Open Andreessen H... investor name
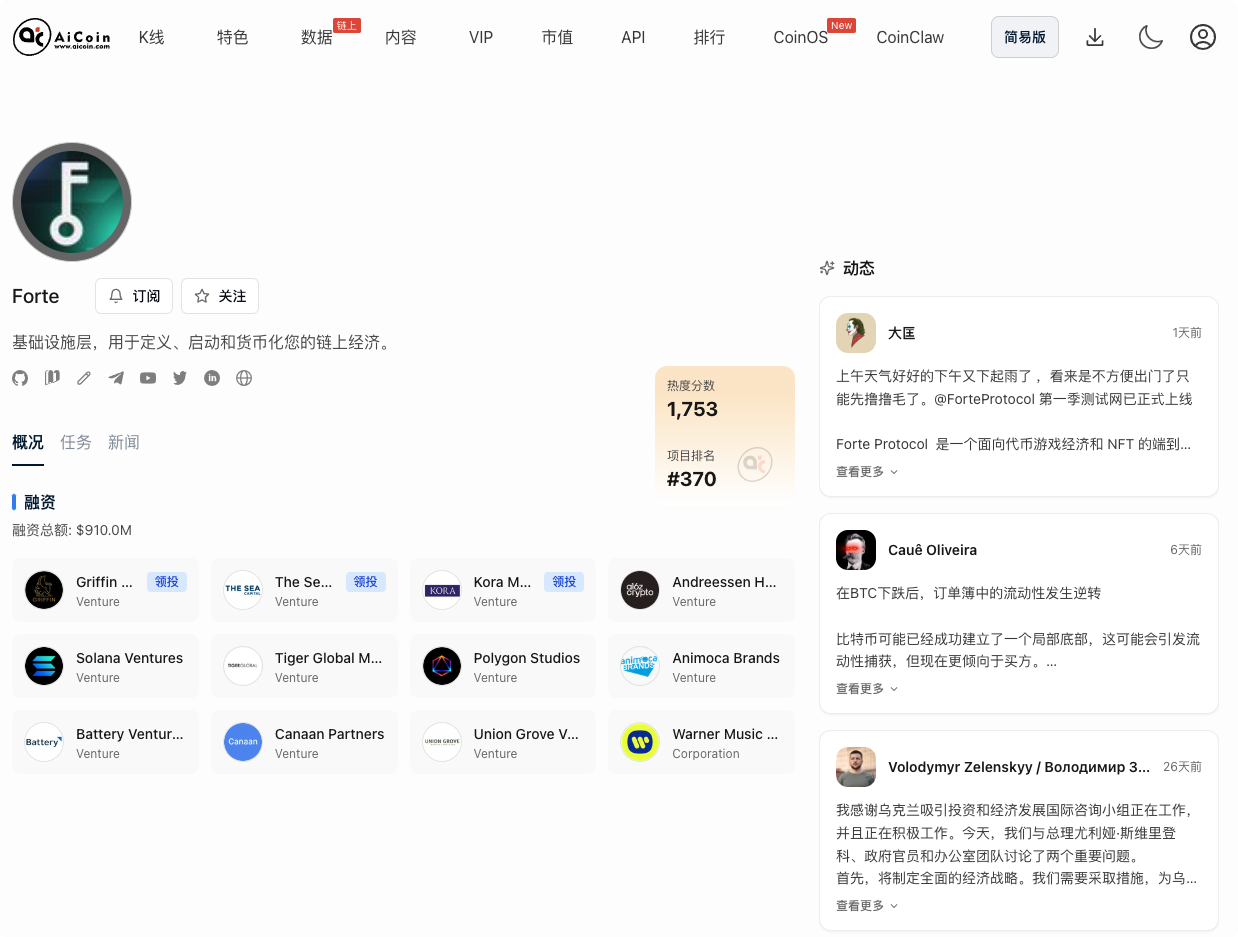The height and width of the screenshot is (937, 1238). point(725,582)
